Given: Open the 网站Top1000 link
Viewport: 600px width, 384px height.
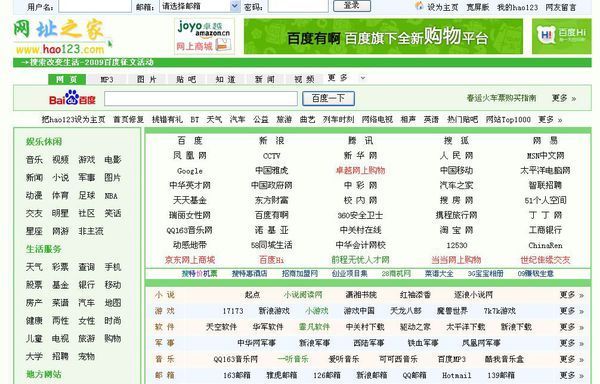Looking at the screenshot, I should pyautogui.click(x=508, y=120).
